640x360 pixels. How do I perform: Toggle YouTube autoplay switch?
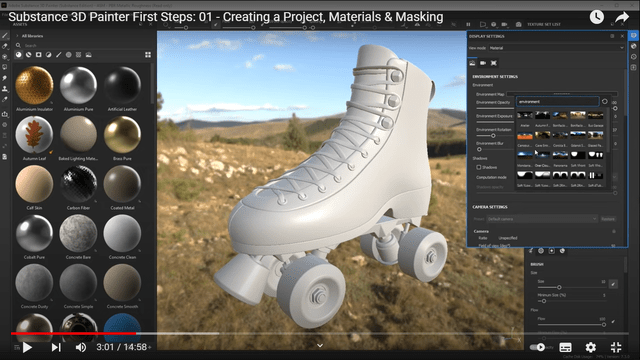538,347
